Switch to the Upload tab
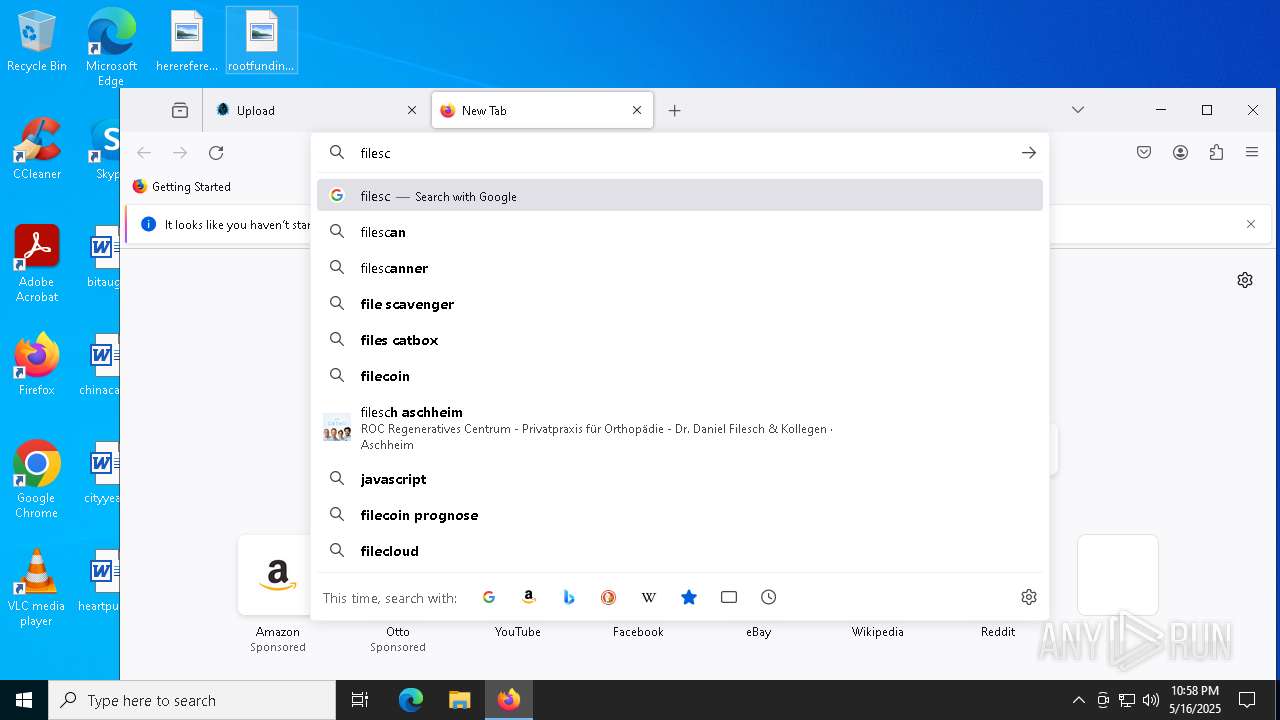The image size is (1280, 720). click(316, 110)
